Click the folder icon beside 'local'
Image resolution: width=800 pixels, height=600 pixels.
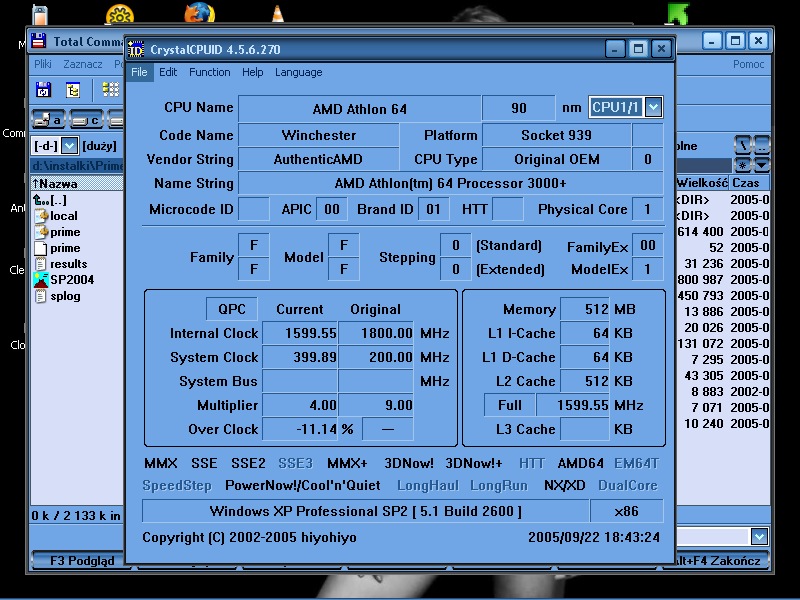pos(41,216)
